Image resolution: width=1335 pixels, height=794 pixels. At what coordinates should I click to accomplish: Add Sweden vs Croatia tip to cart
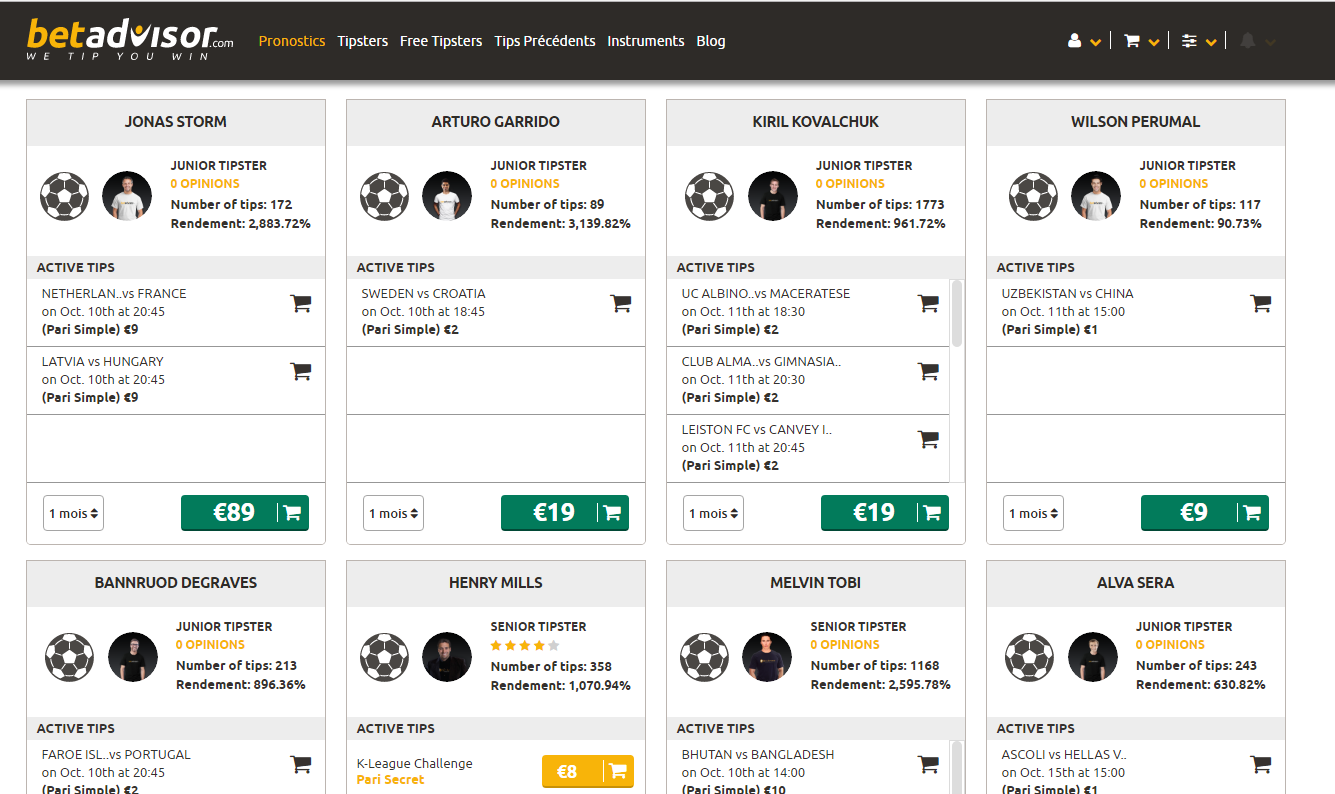click(620, 303)
